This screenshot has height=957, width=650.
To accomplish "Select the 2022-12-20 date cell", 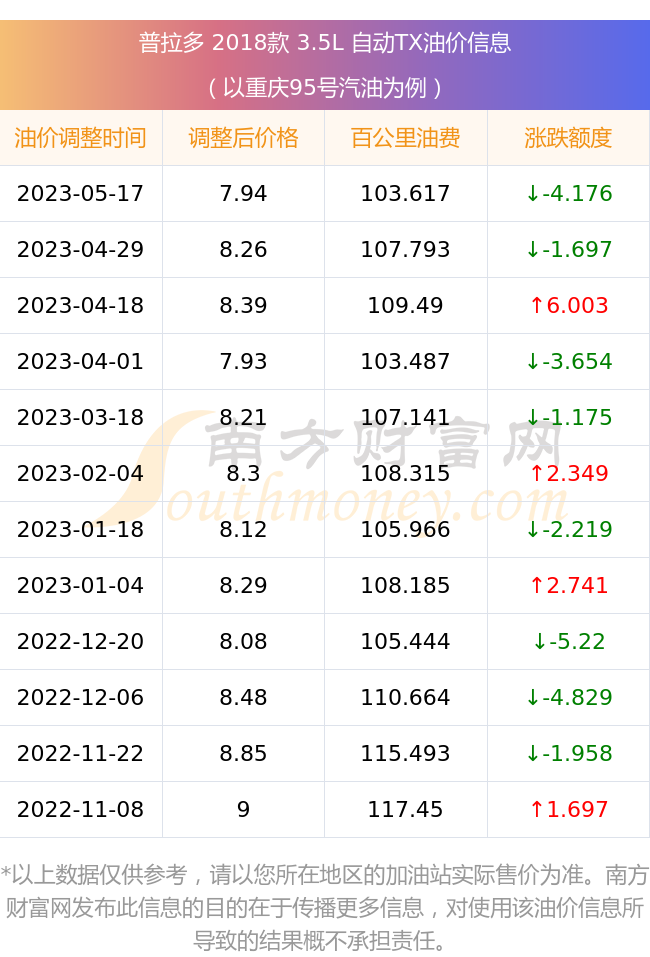I will 81,641.
